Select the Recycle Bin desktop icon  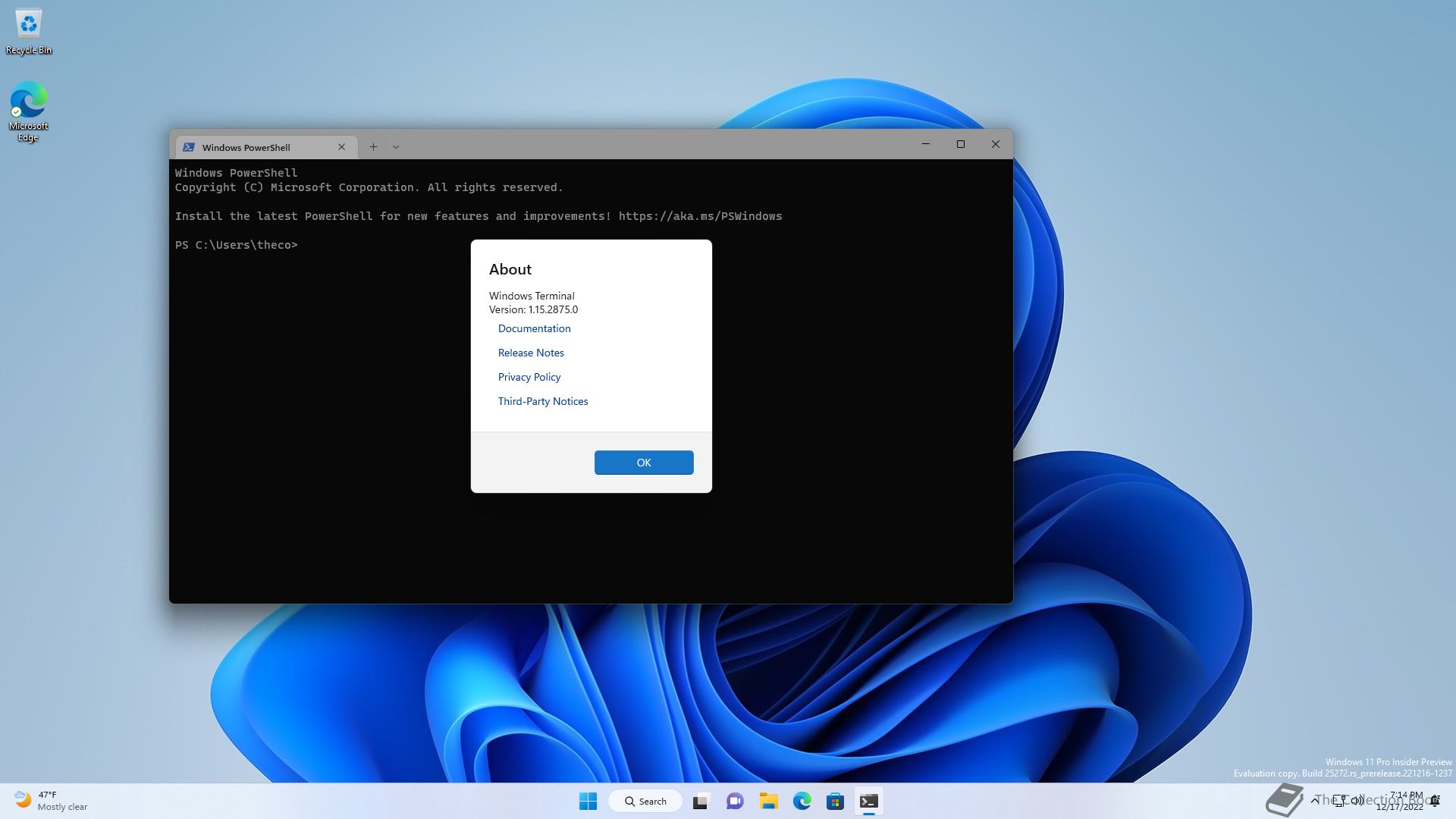[29, 32]
